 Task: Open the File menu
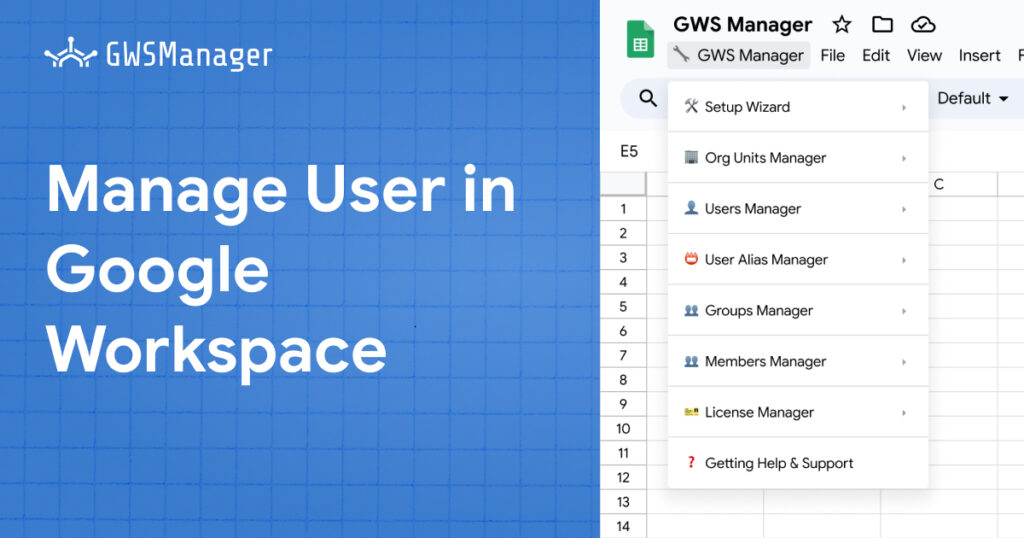tap(832, 56)
